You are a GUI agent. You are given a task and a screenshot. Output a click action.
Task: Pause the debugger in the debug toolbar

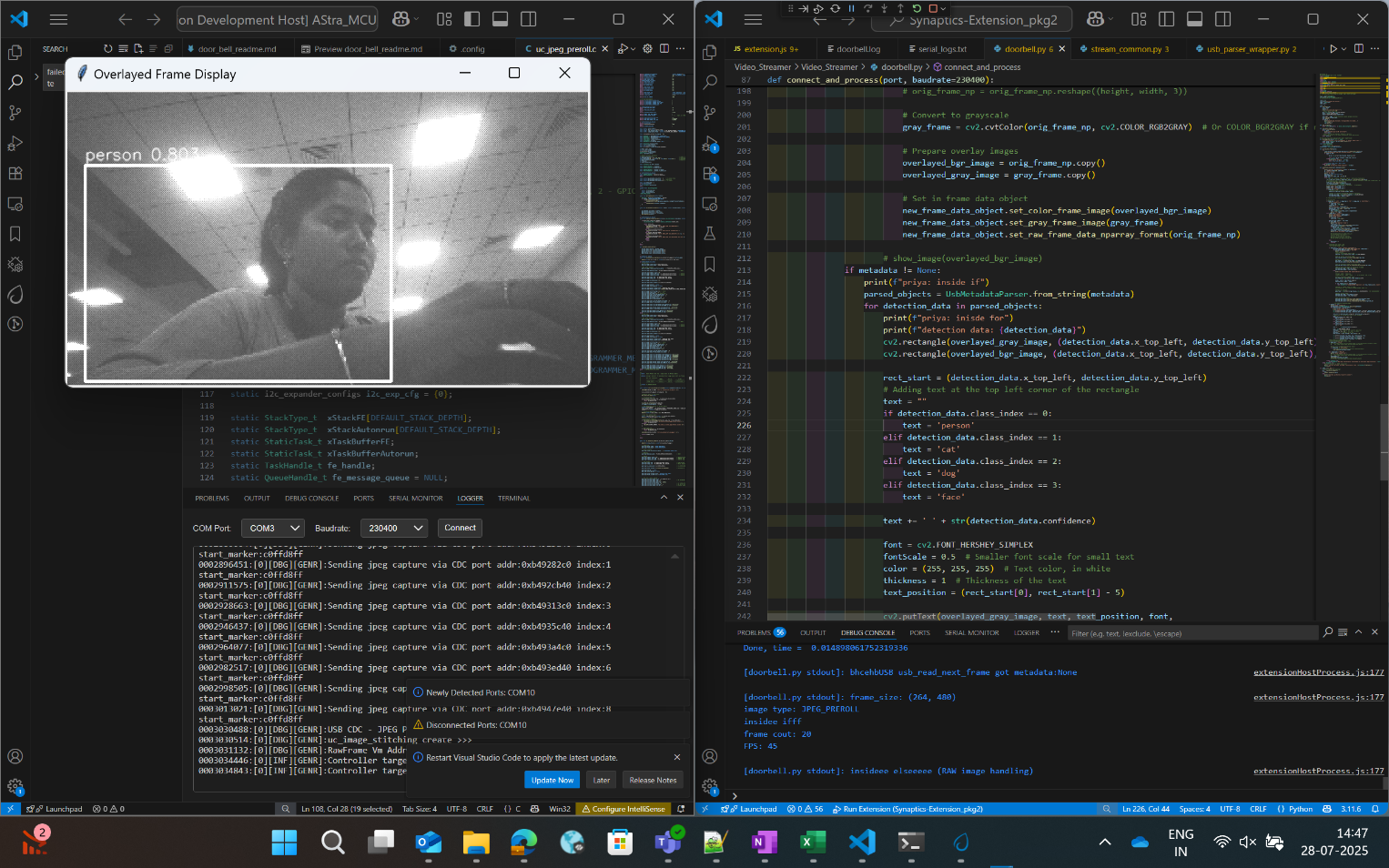pyautogui.click(x=851, y=8)
